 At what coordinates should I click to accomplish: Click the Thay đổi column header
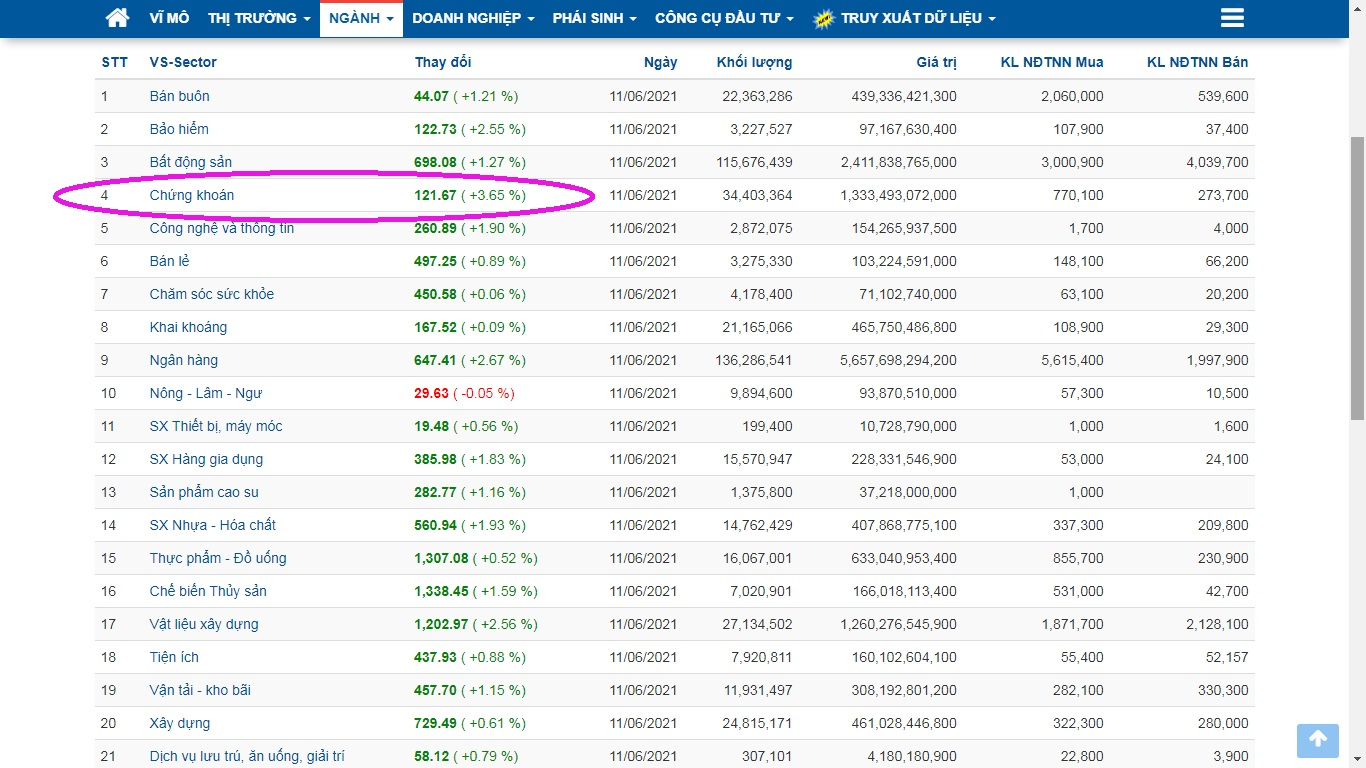click(443, 62)
